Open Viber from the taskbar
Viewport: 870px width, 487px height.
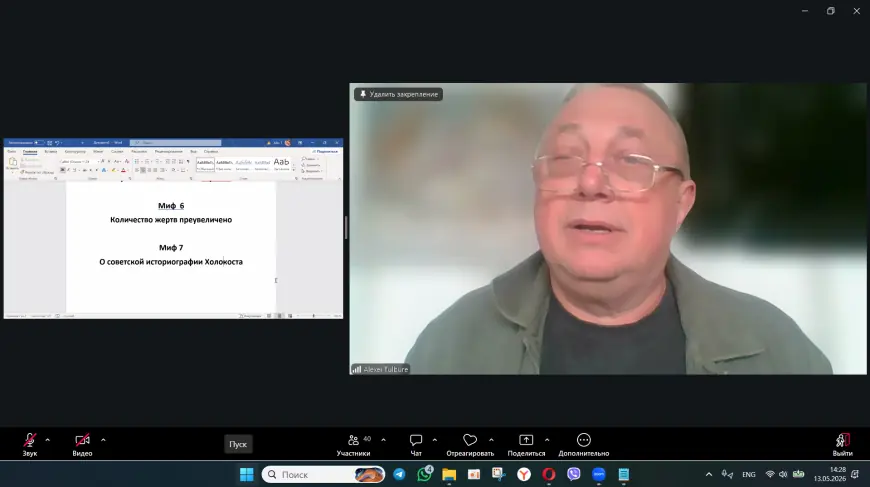click(x=574, y=474)
